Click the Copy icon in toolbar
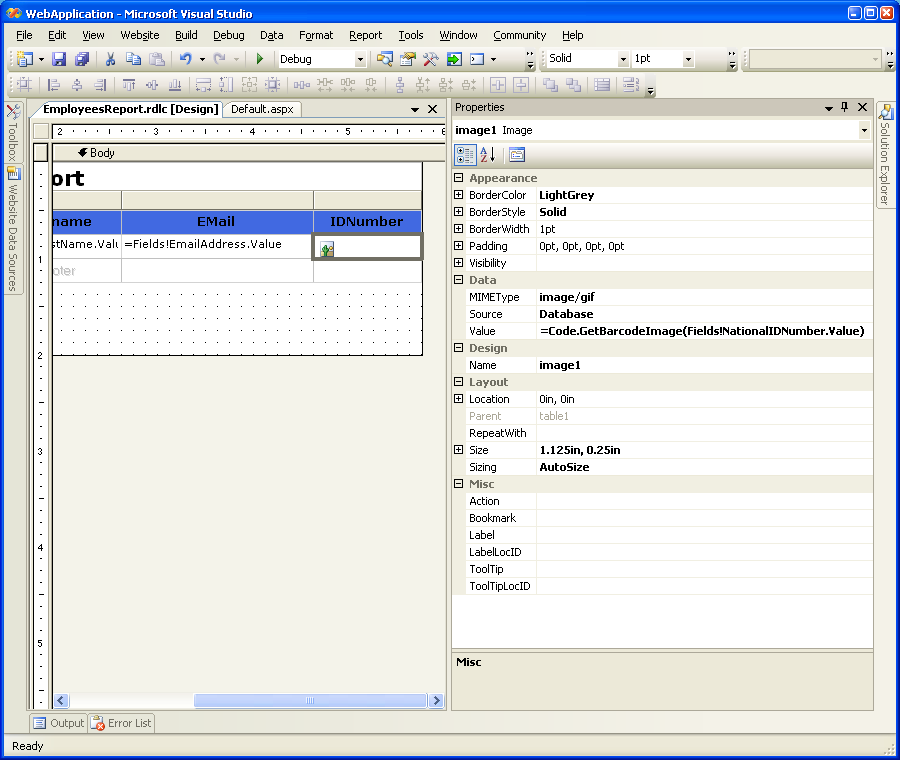This screenshot has height=760, width=900. [x=133, y=59]
